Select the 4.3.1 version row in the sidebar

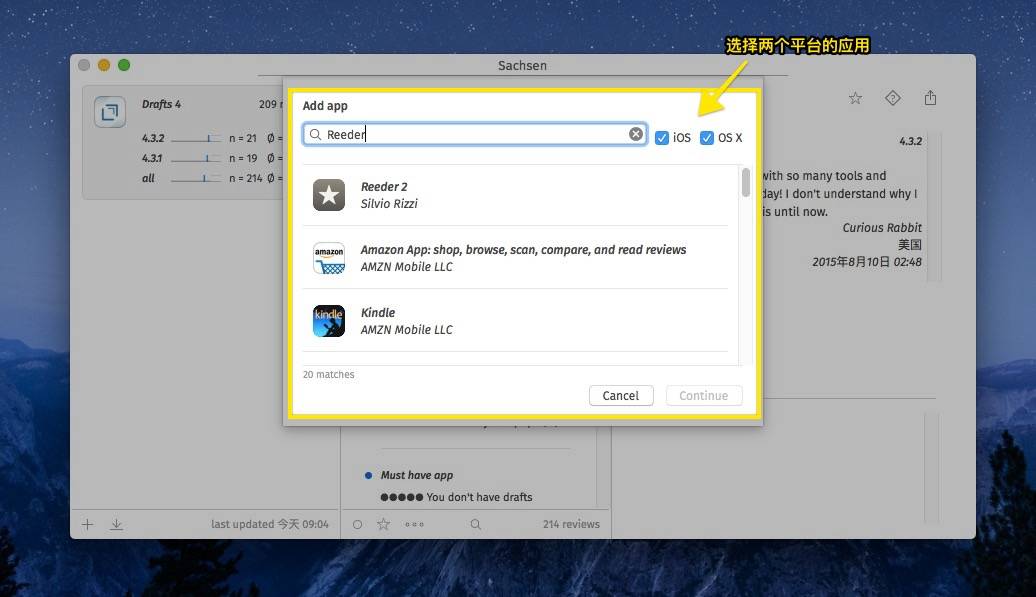point(211,158)
